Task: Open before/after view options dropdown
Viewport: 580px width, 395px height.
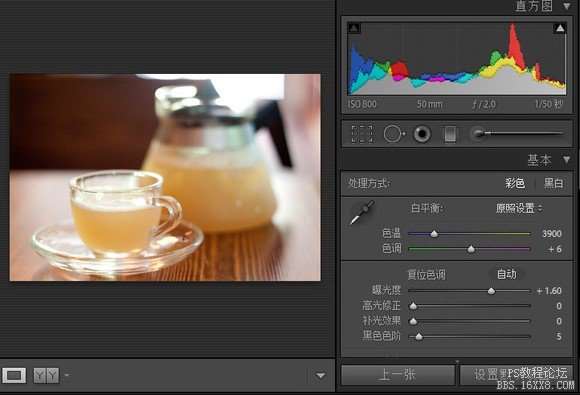Action: coord(67,375)
